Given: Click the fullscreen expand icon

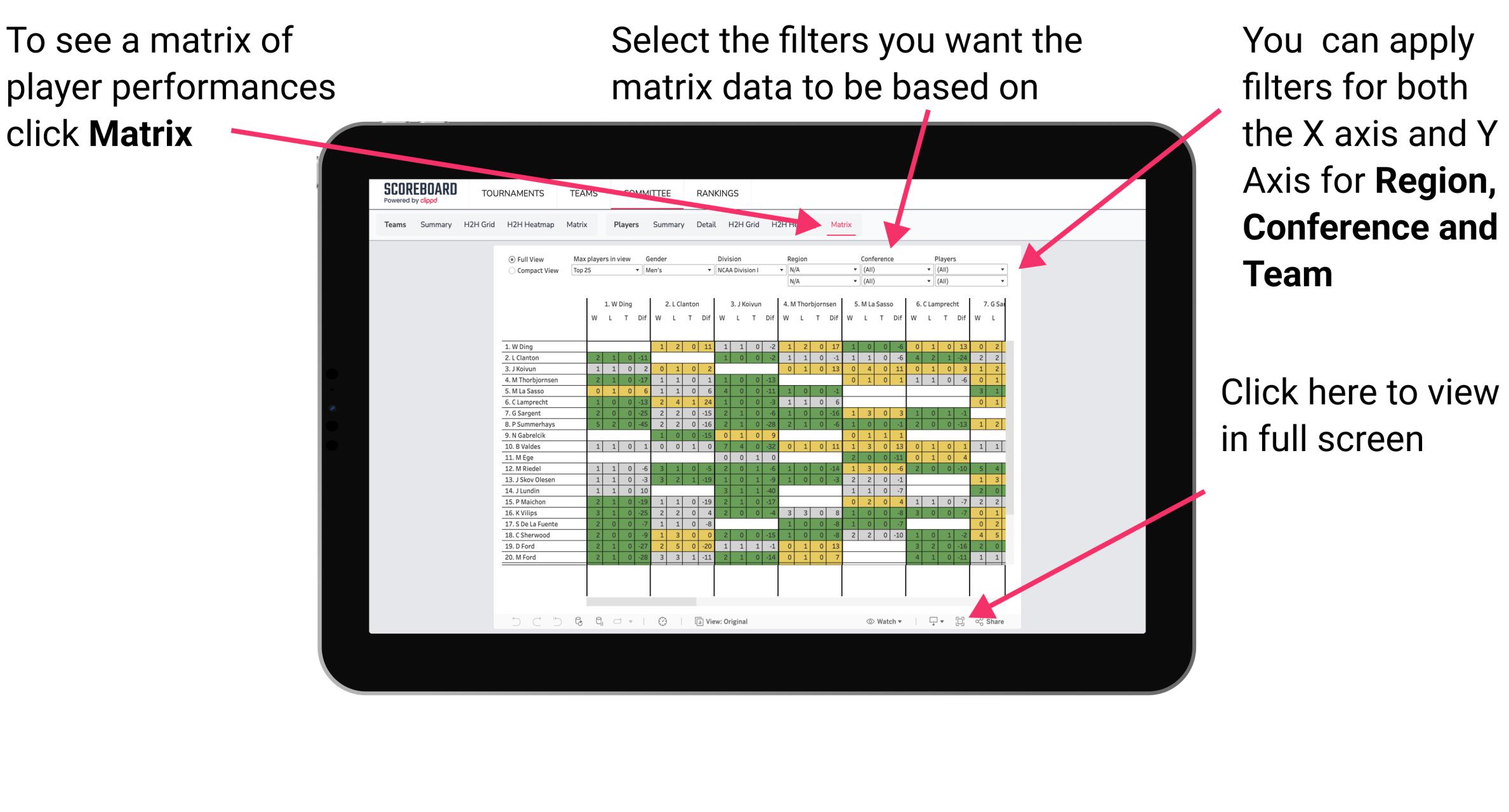Looking at the screenshot, I should pos(963,620).
